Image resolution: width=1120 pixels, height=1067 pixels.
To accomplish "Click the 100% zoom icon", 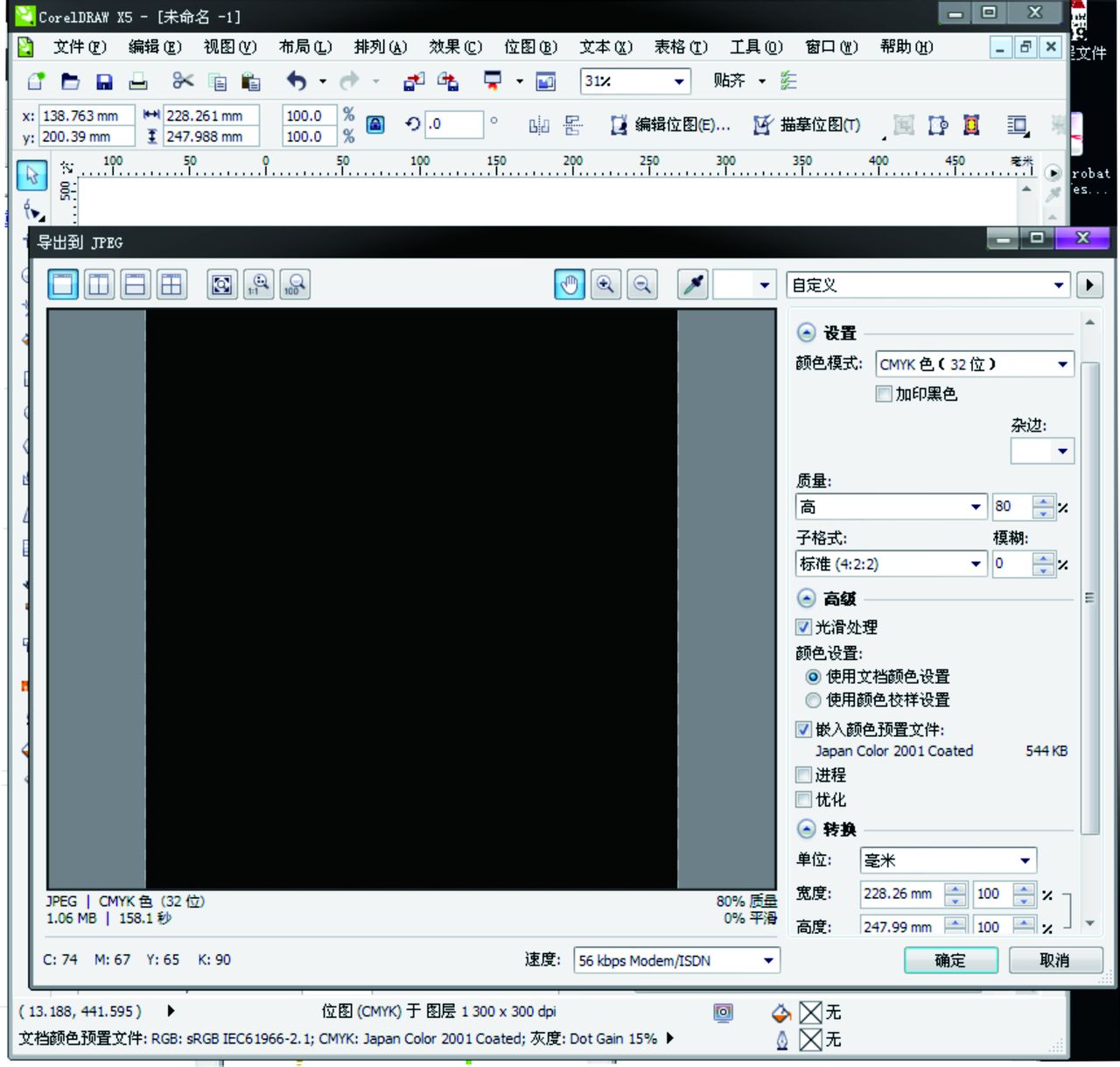I will [x=296, y=284].
